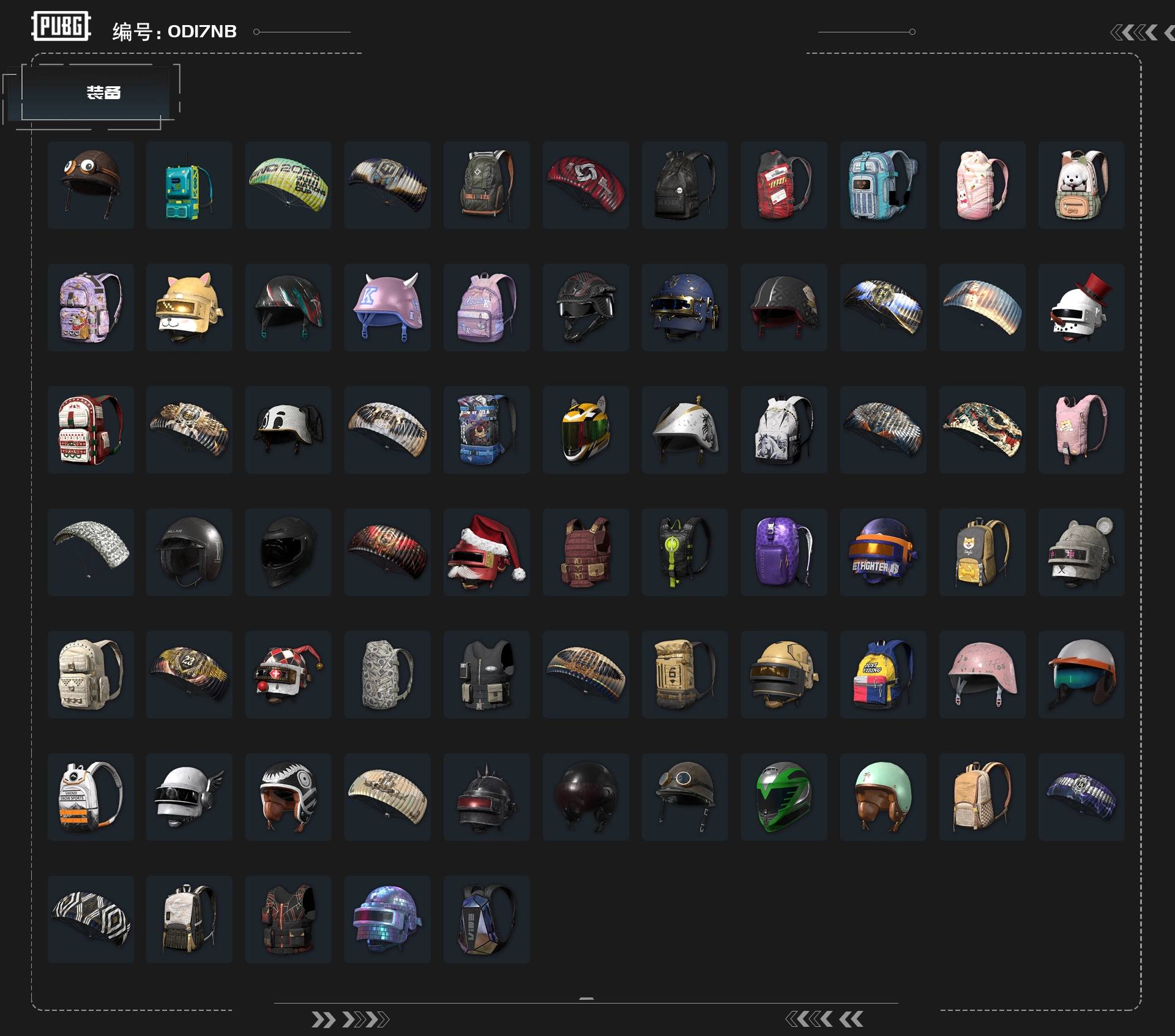Click the white winged helmet

pos(189,797)
